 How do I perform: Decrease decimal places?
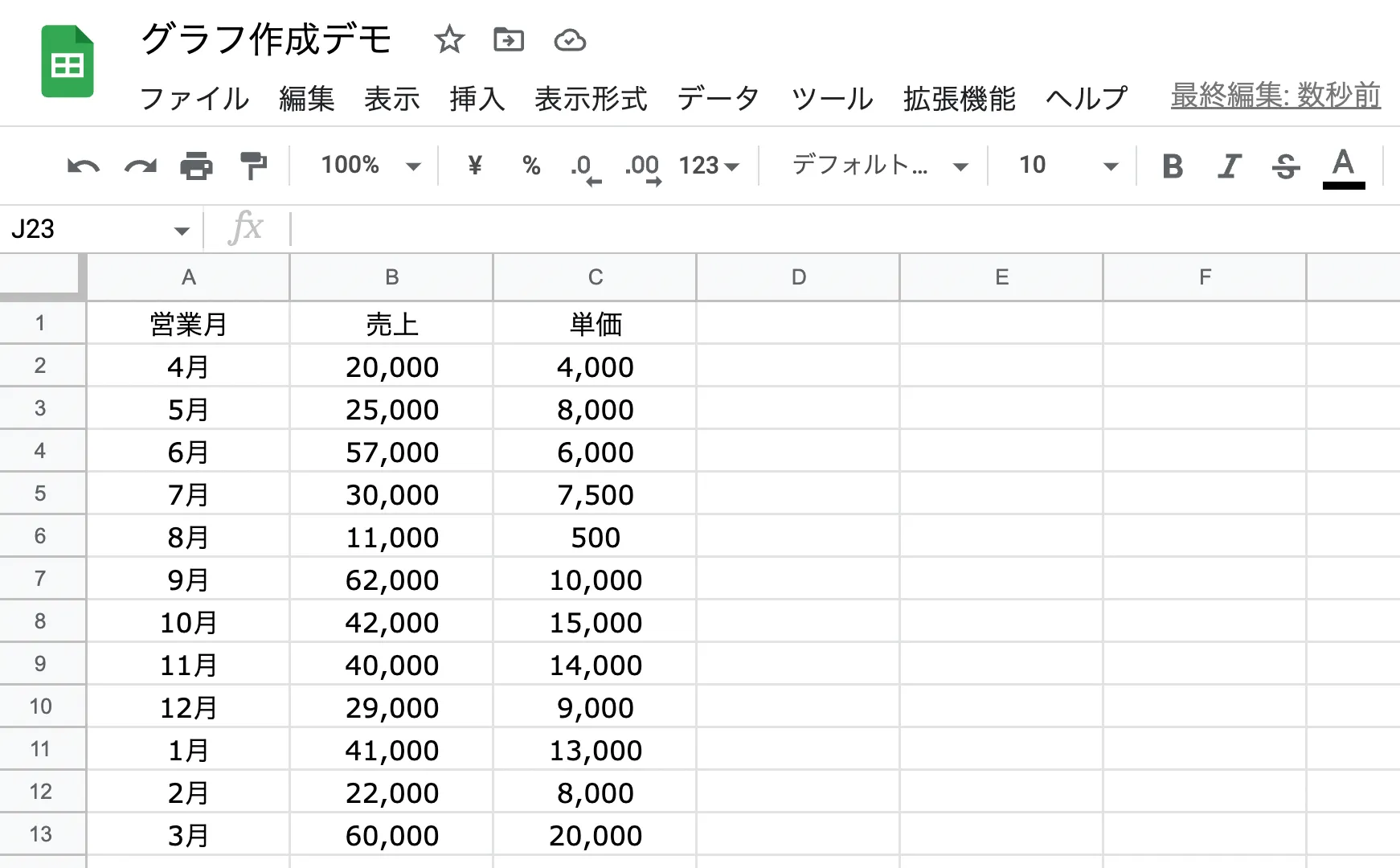click(586, 169)
